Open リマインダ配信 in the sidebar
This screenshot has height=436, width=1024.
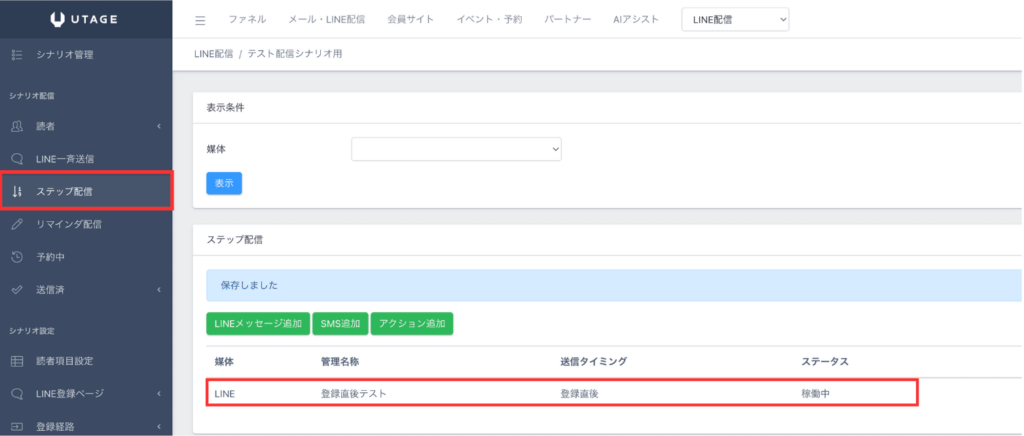(69, 225)
